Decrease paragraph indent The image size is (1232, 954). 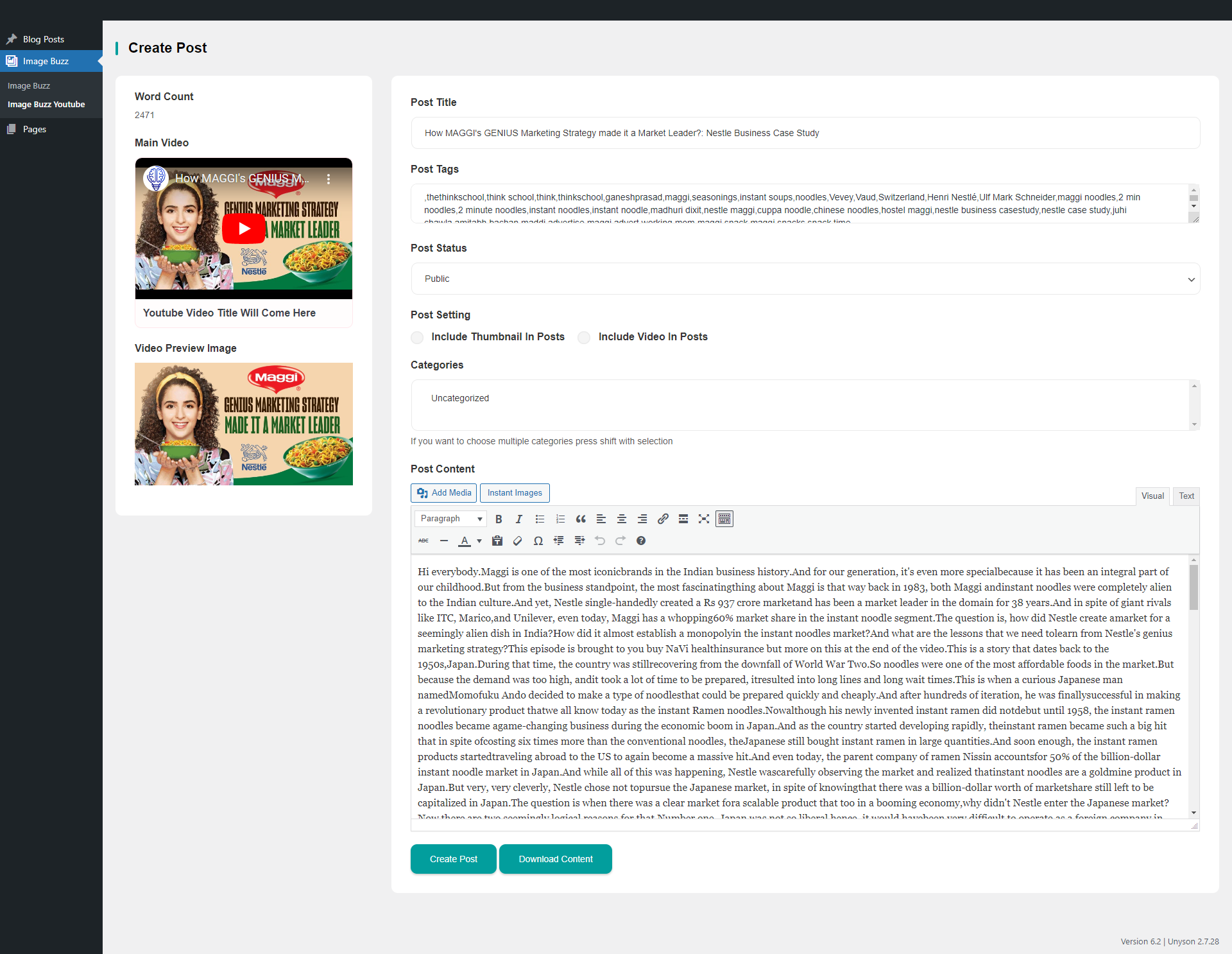point(559,541)
